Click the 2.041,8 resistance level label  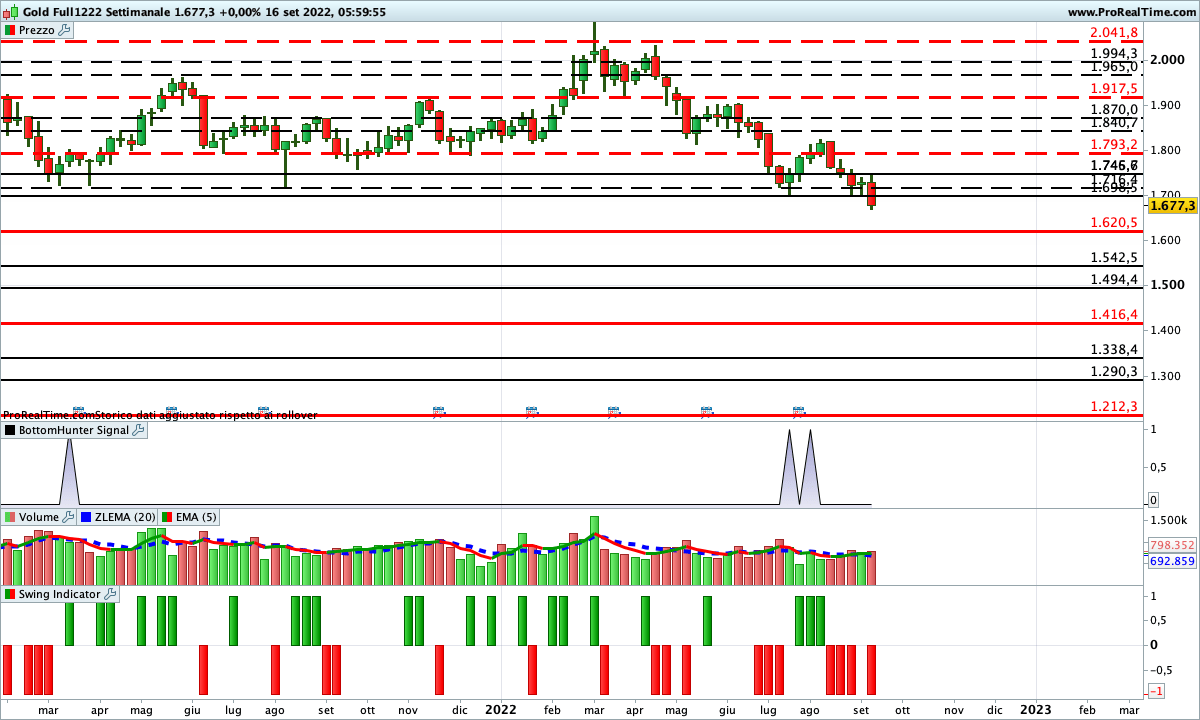tap(1114, 33)
